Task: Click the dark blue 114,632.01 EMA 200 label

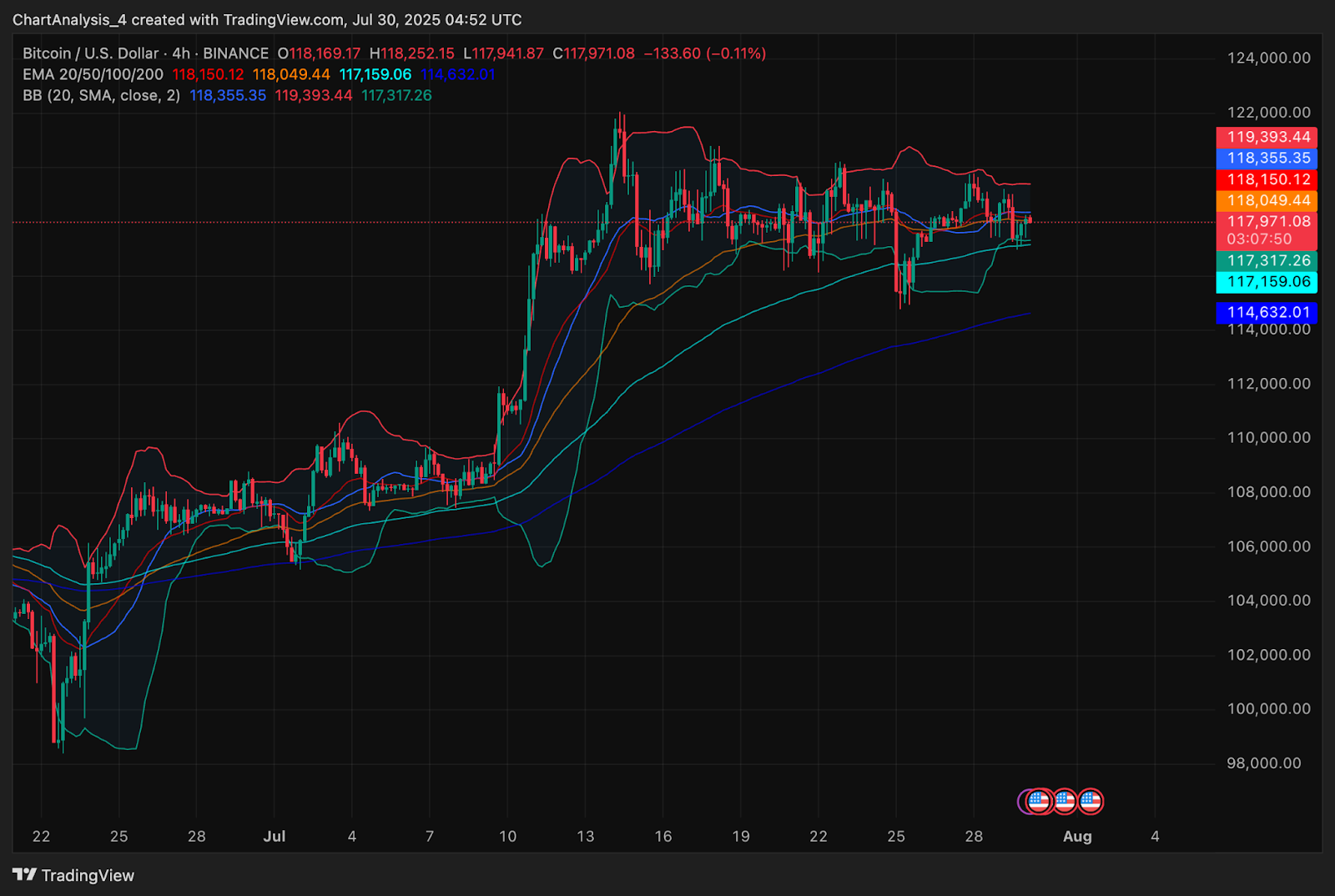Action: coord(1267,312)
